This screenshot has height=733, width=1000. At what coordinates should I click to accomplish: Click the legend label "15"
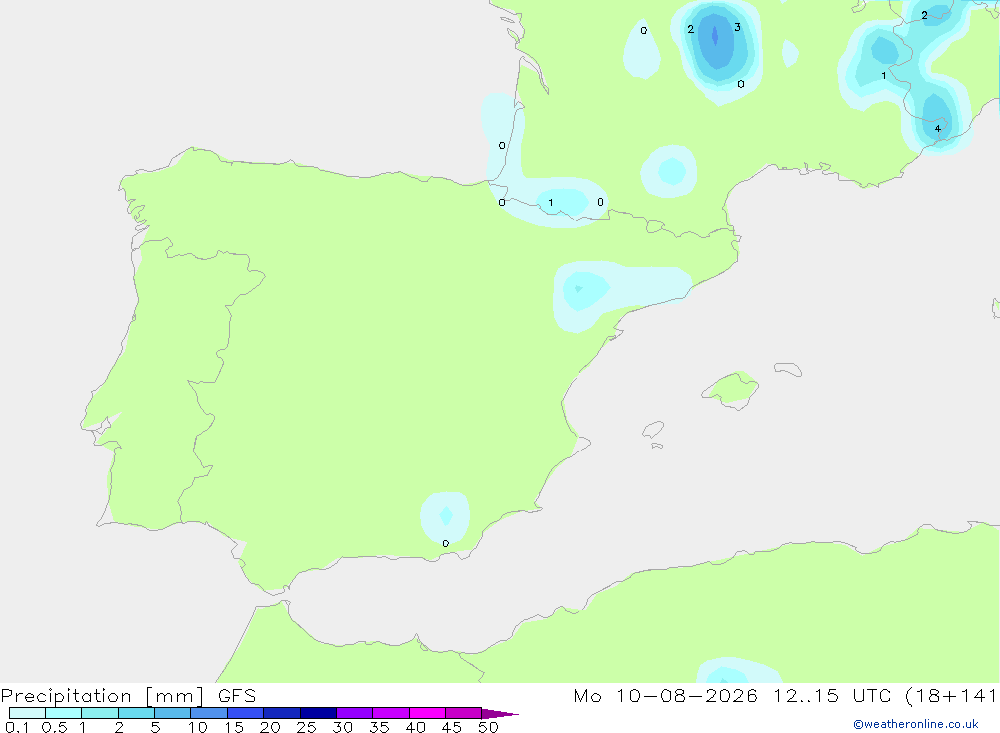point(234,727)
